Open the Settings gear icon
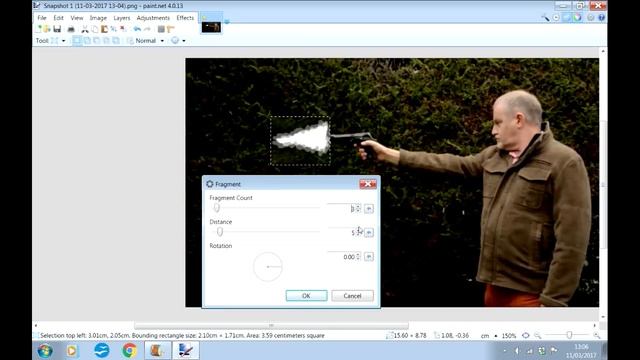This screenshot has width=640, height=360. tap(591, 18)
